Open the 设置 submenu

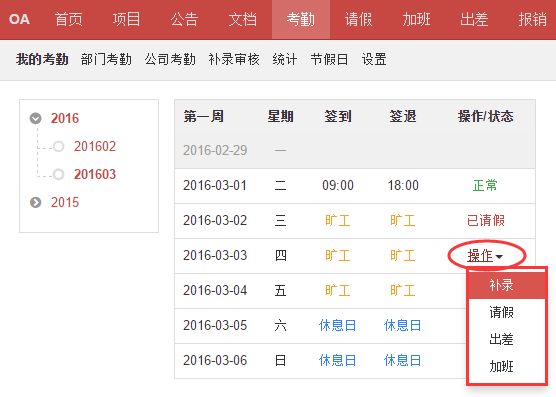pos(374,59)
